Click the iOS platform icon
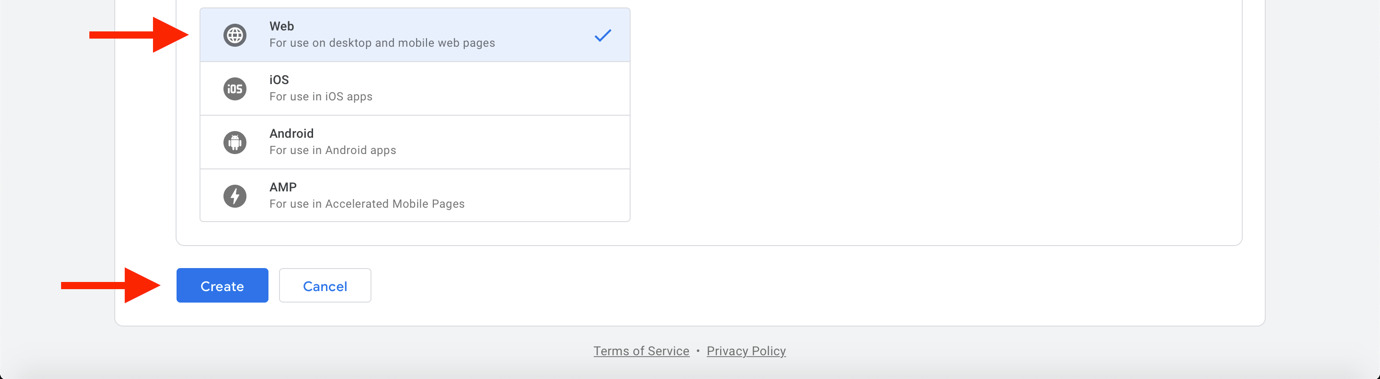 click(235, 89)
